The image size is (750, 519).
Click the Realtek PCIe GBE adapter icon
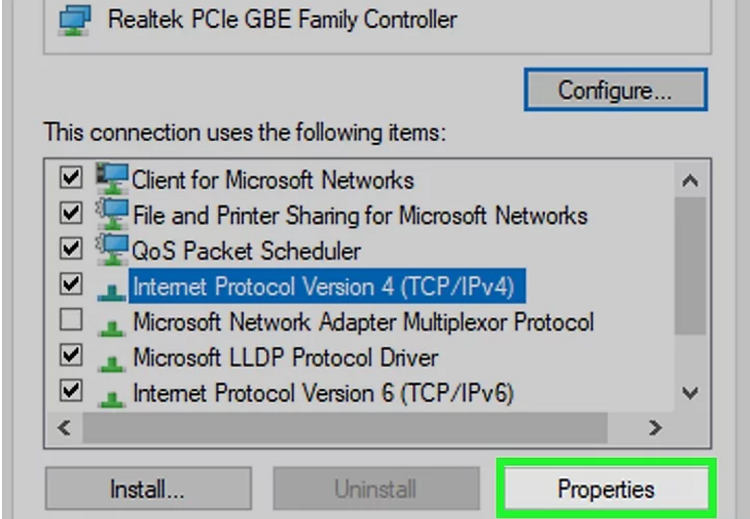(74, 20)
